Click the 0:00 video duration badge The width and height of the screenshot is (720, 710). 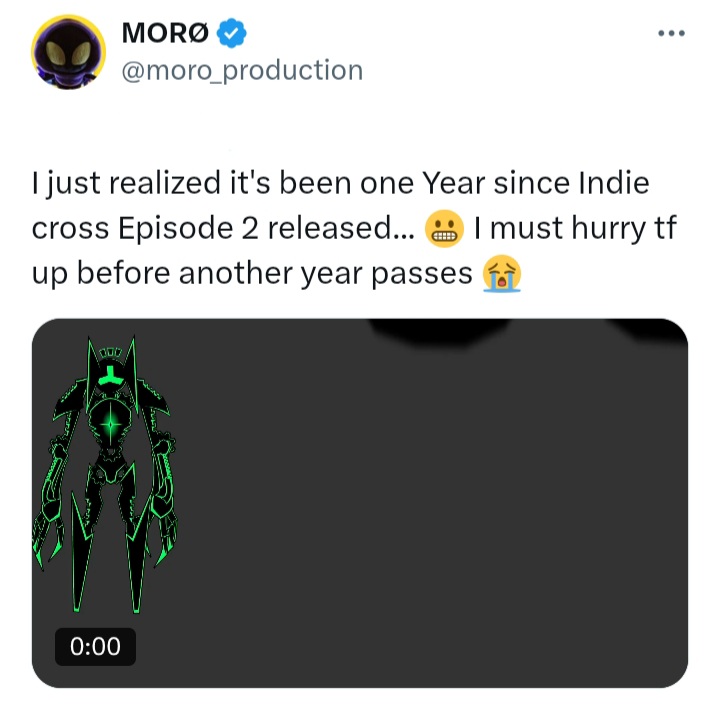(x=96, y=646)
